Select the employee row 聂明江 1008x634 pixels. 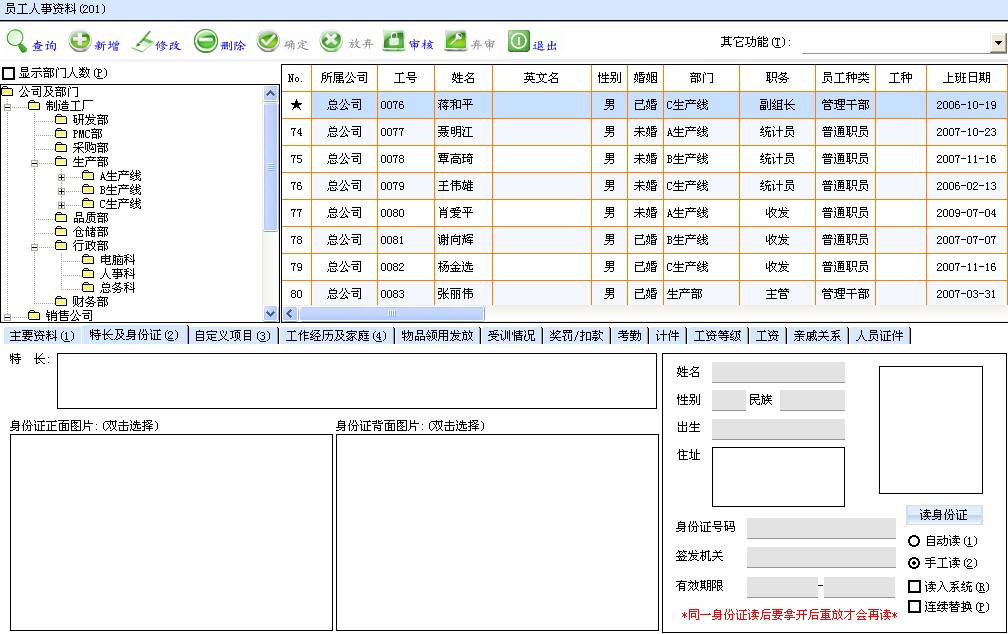point(644,132)
